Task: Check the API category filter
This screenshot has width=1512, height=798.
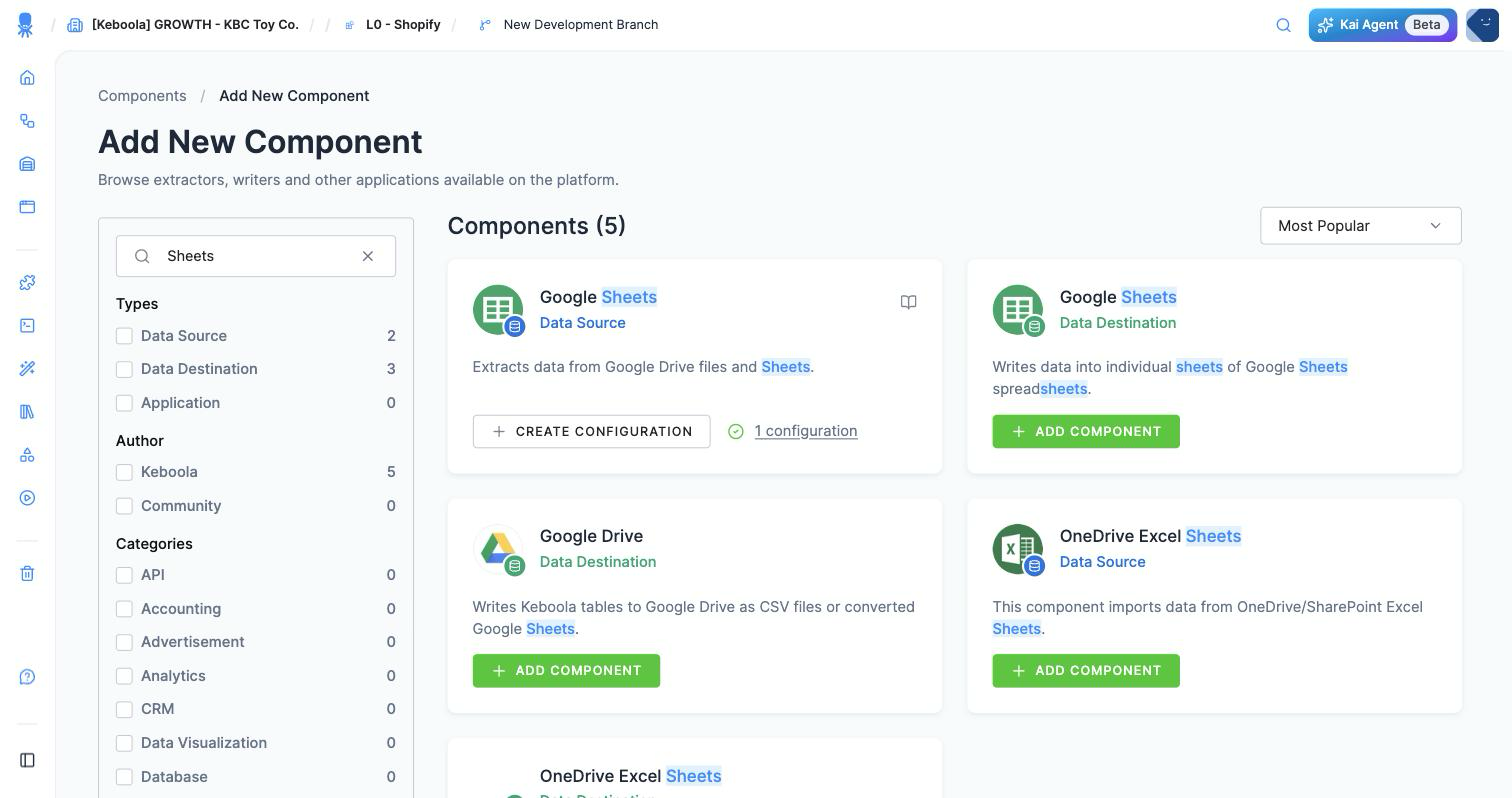Action: coord(124,575)
